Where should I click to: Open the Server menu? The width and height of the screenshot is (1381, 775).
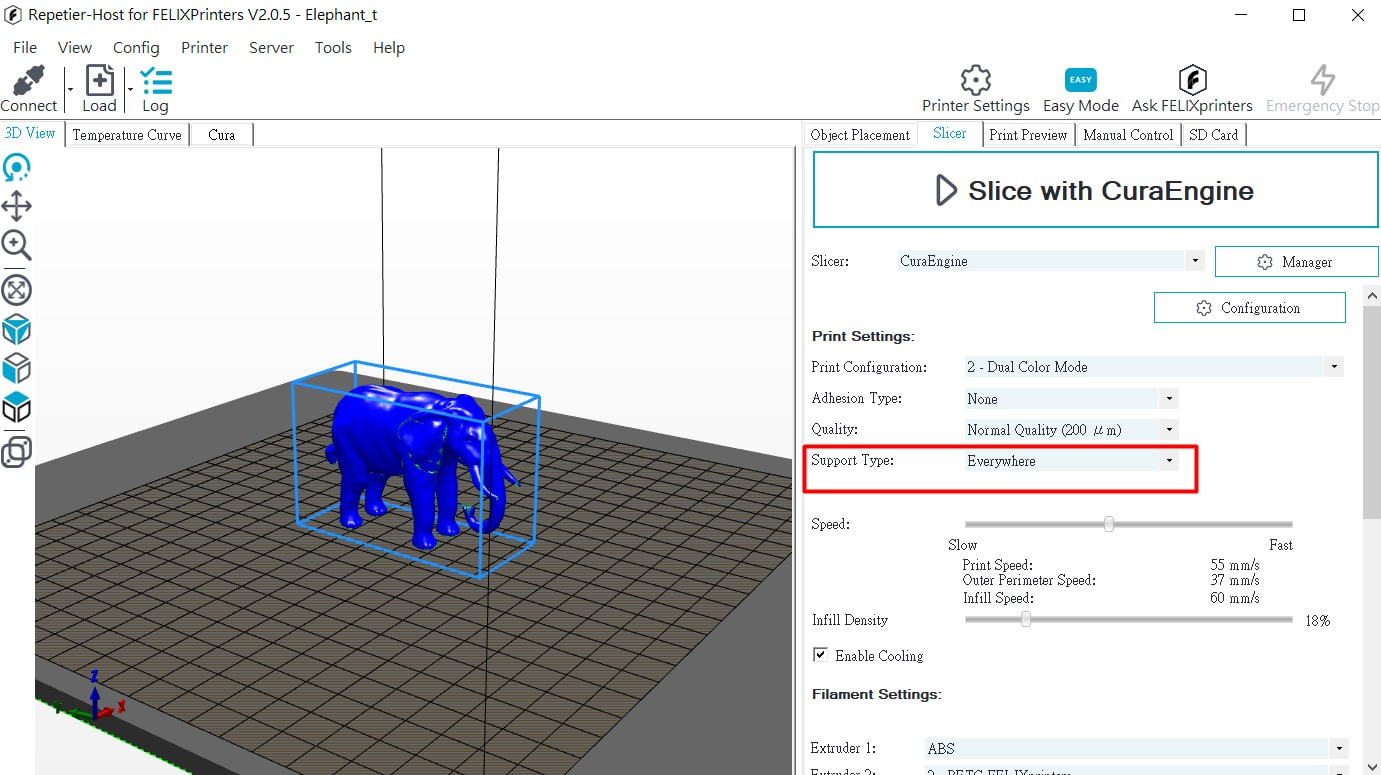pos(272,48)
